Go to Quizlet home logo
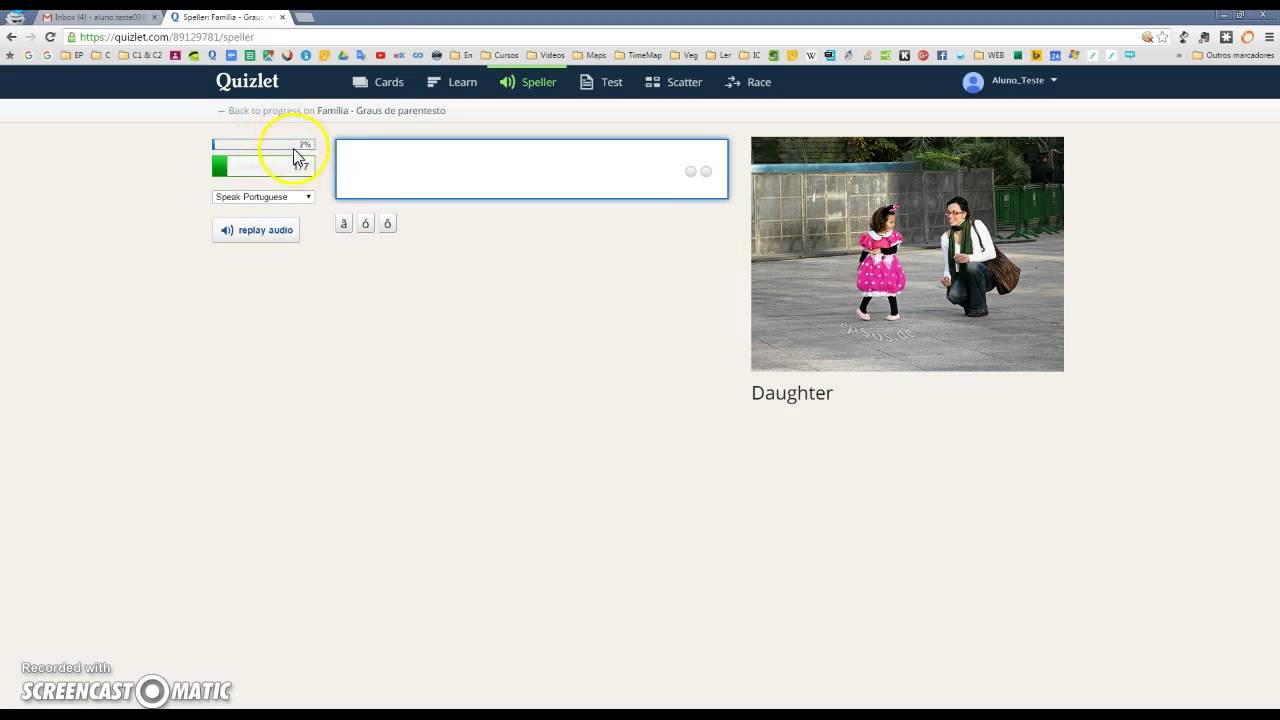 [247, 81]
